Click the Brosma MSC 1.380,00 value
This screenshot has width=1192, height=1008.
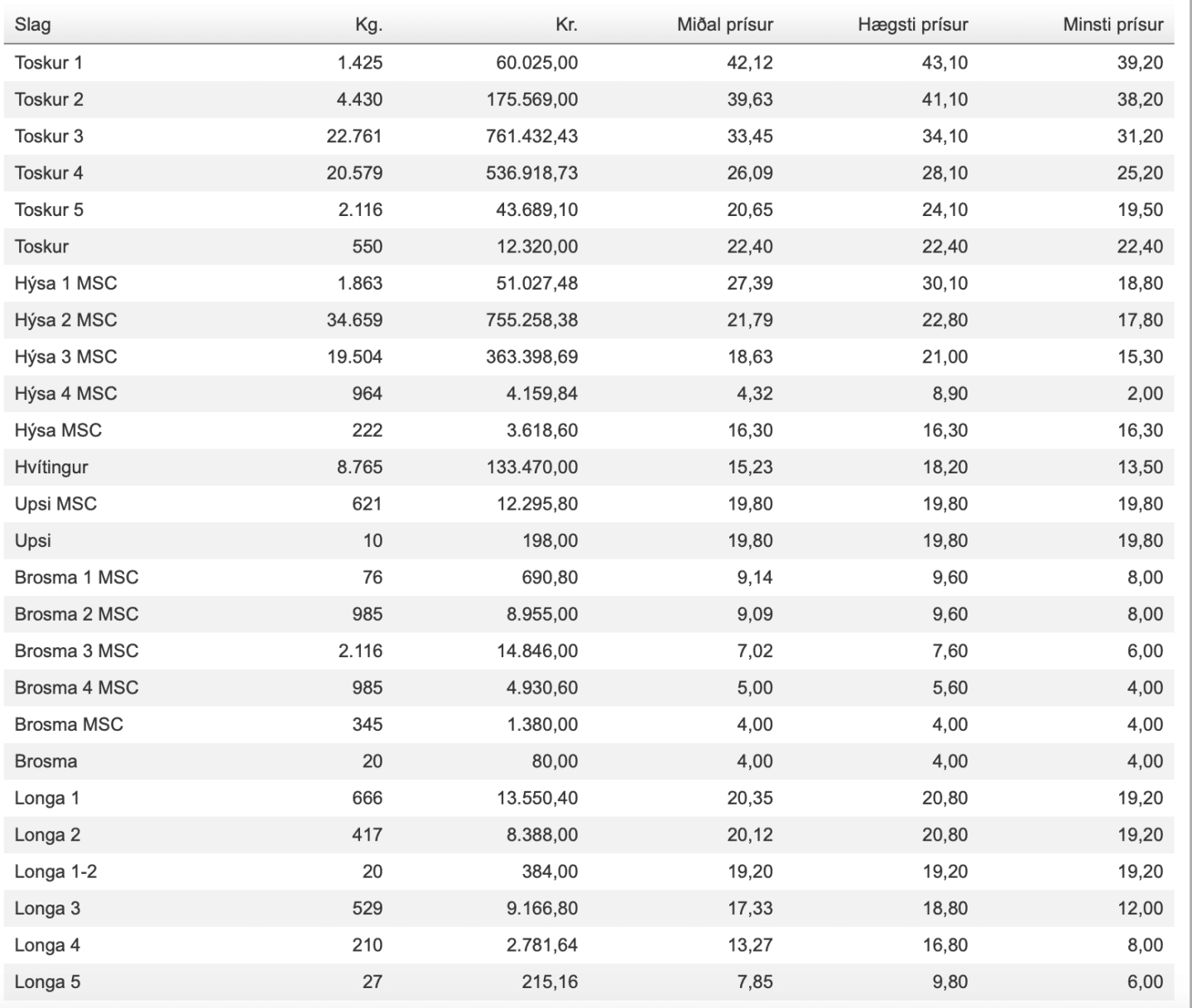click(542, 725)
